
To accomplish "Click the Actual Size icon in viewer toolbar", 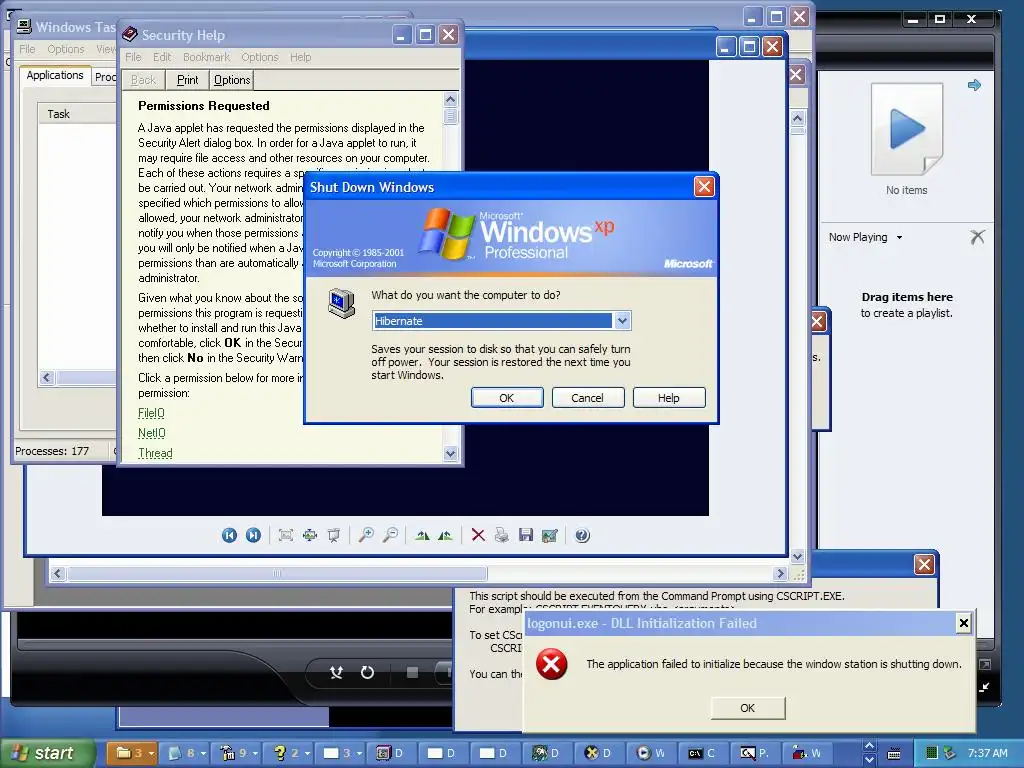I will 310,536.
